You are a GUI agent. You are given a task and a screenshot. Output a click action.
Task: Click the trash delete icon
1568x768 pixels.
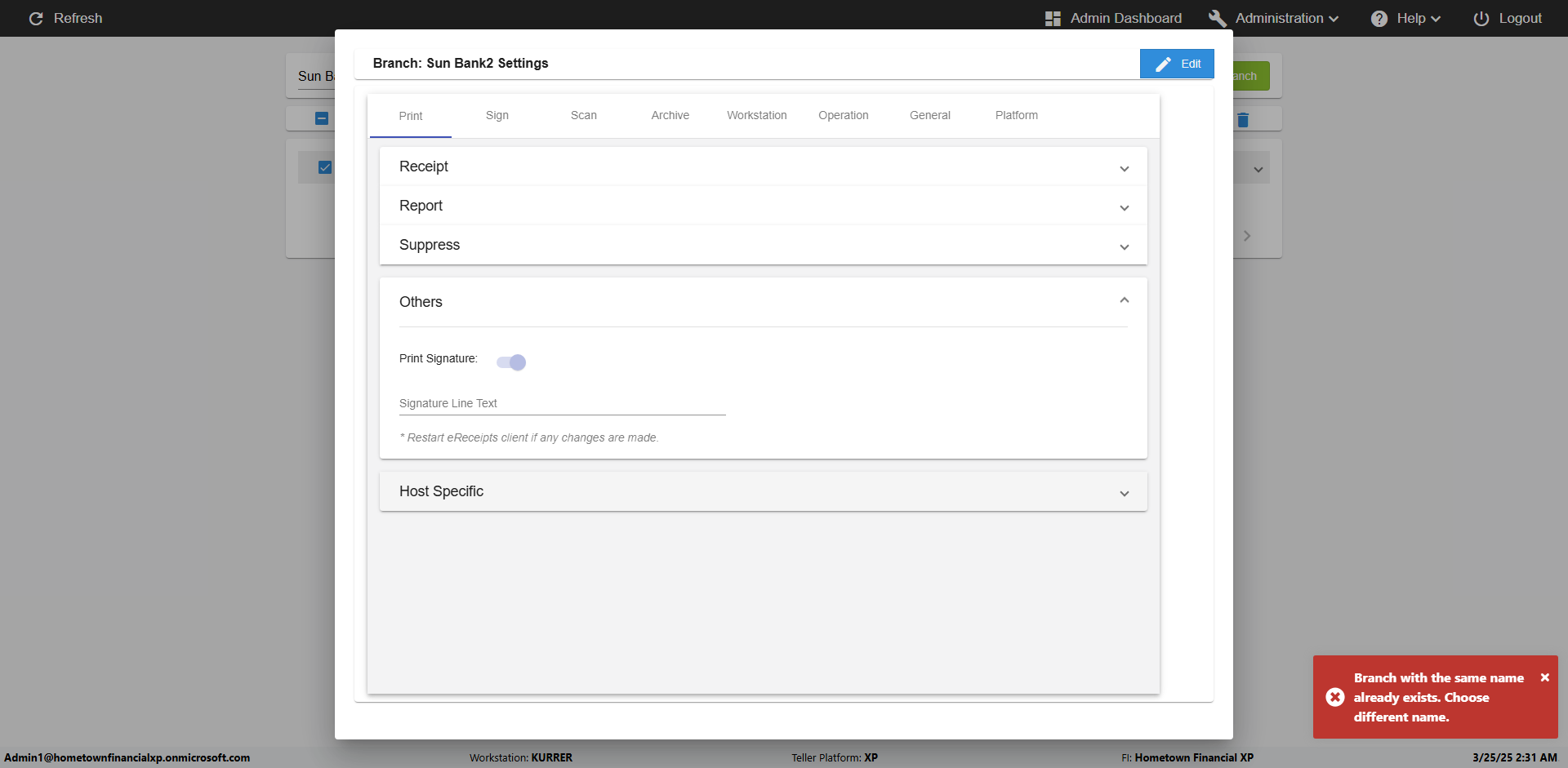pyautogui.click(x=1243, y=120)
